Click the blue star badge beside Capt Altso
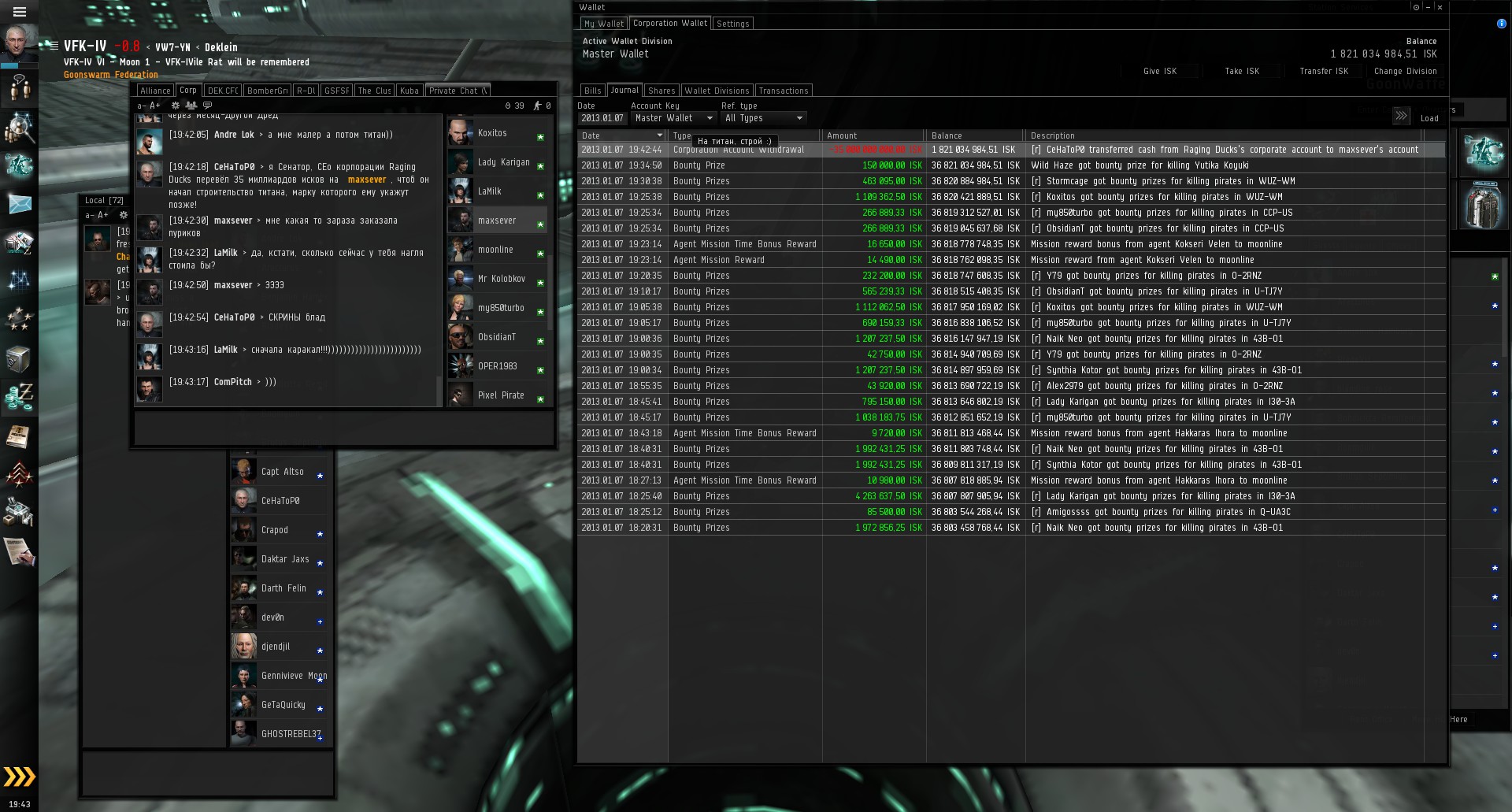Viewport: 1512px width, 812px height. coord(320,476)
